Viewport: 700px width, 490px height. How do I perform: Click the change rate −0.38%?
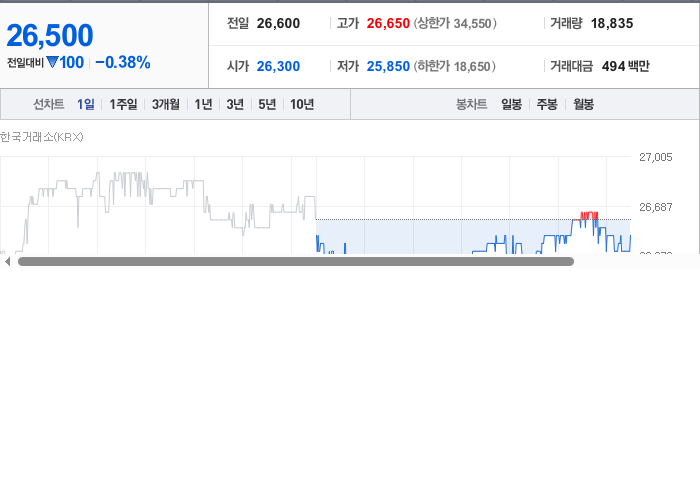(x=123, y=62)
